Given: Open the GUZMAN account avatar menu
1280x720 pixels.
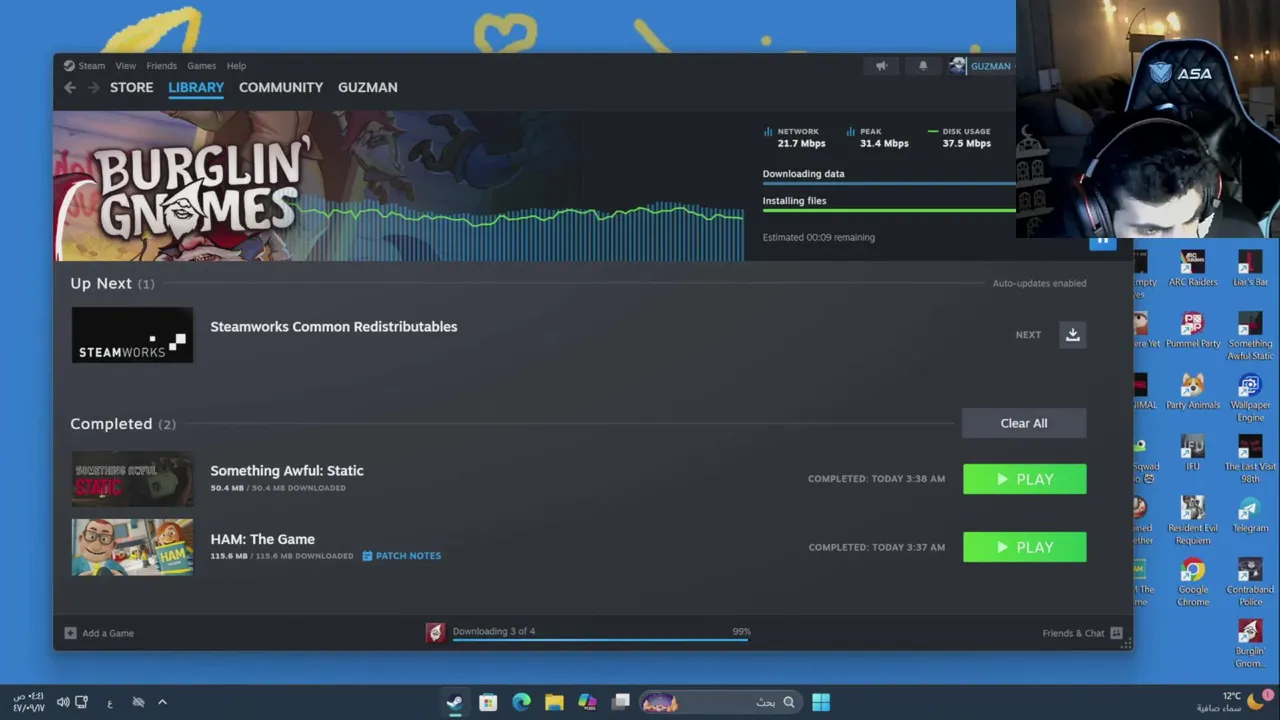Looking at the screenshot, I should (957, 66).
